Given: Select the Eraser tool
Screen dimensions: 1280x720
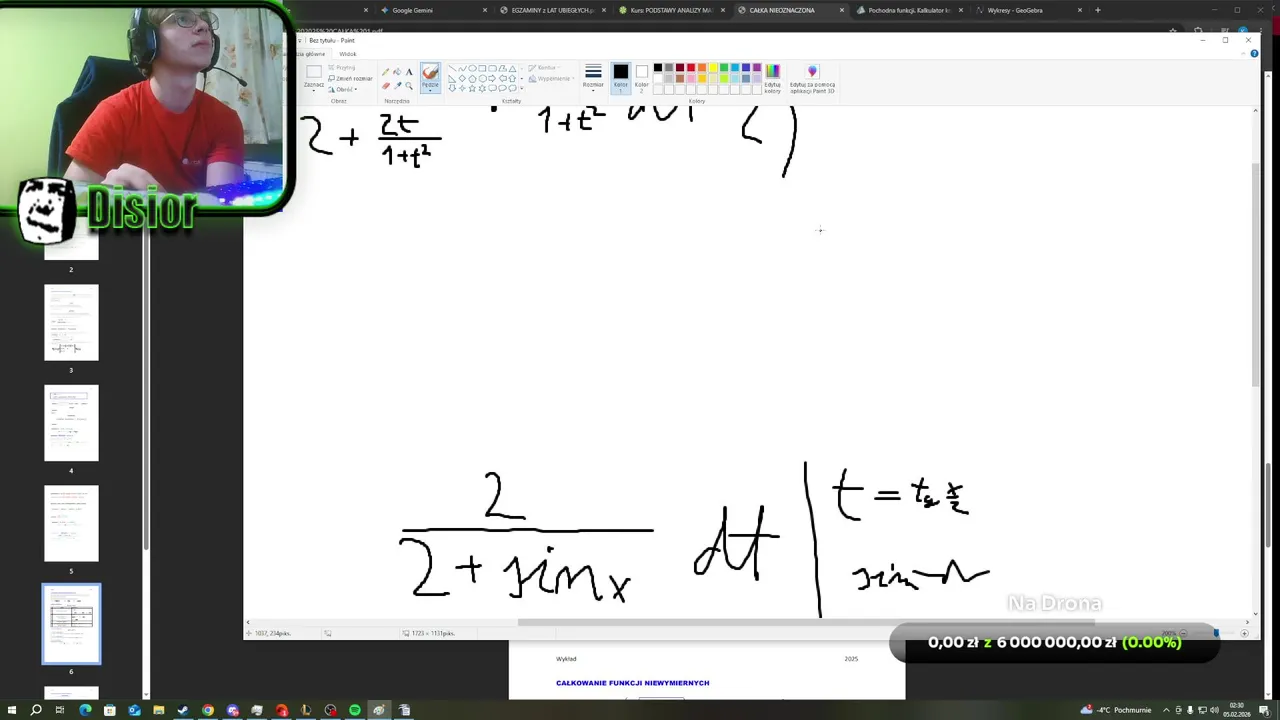Looking at the screenshot, I should (x=385, y=86).
